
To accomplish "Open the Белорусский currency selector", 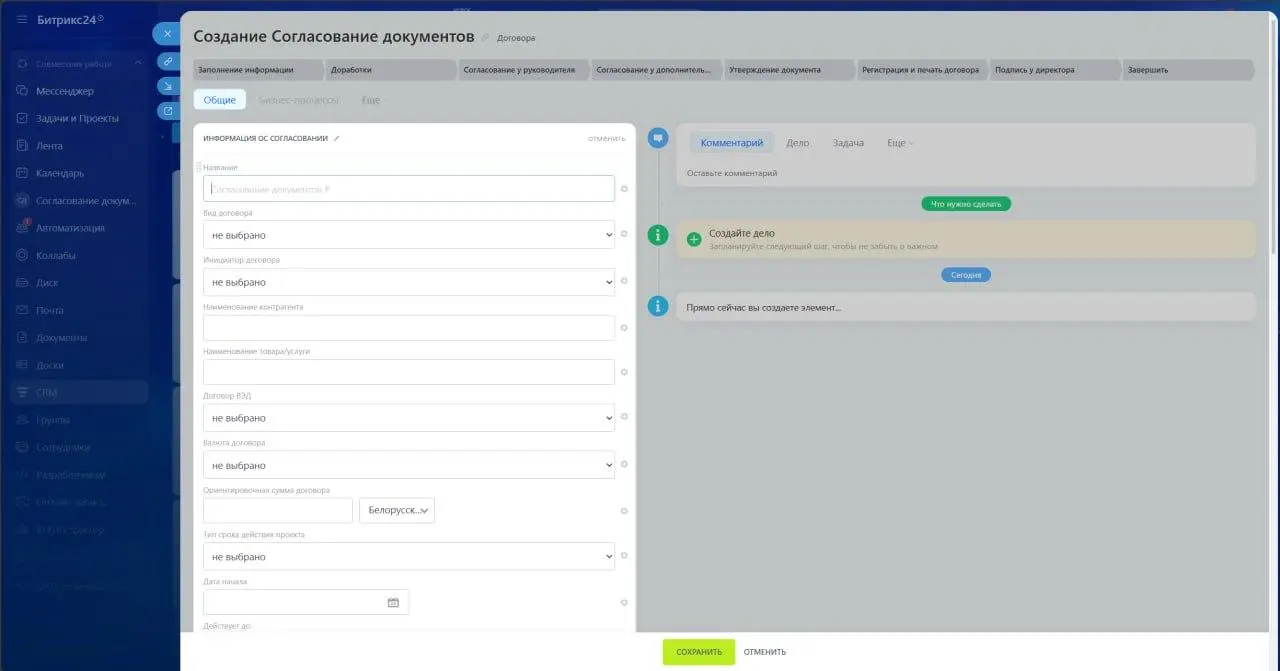I will coord(397,511).
